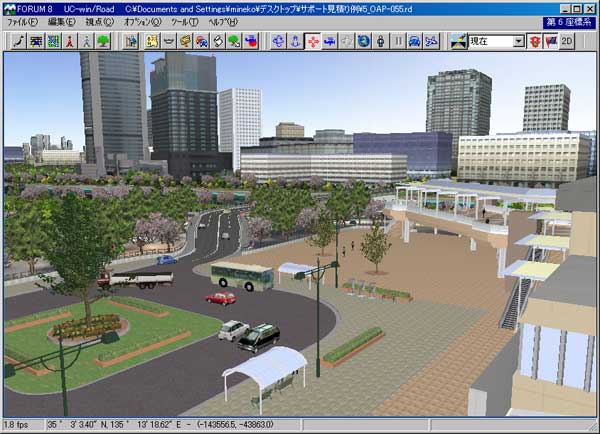
Task: Click the landscape scene picture icon
Action: (x=458, y=41)
